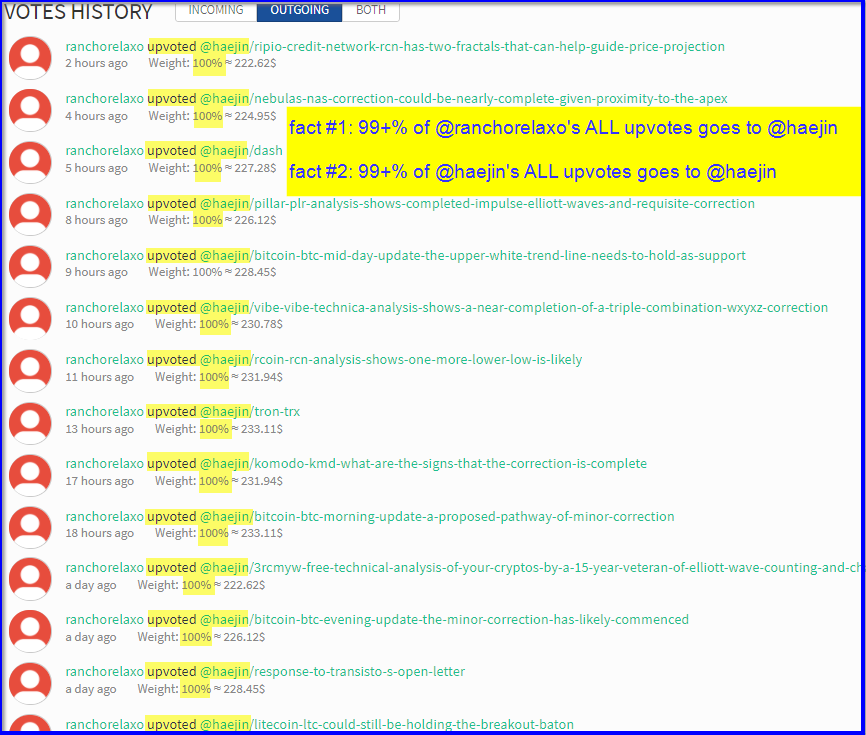Click ranchorelaxo avatar in rcoin-rcn row
The width and height of the screenshot is (866, 735).
[30, 371]
